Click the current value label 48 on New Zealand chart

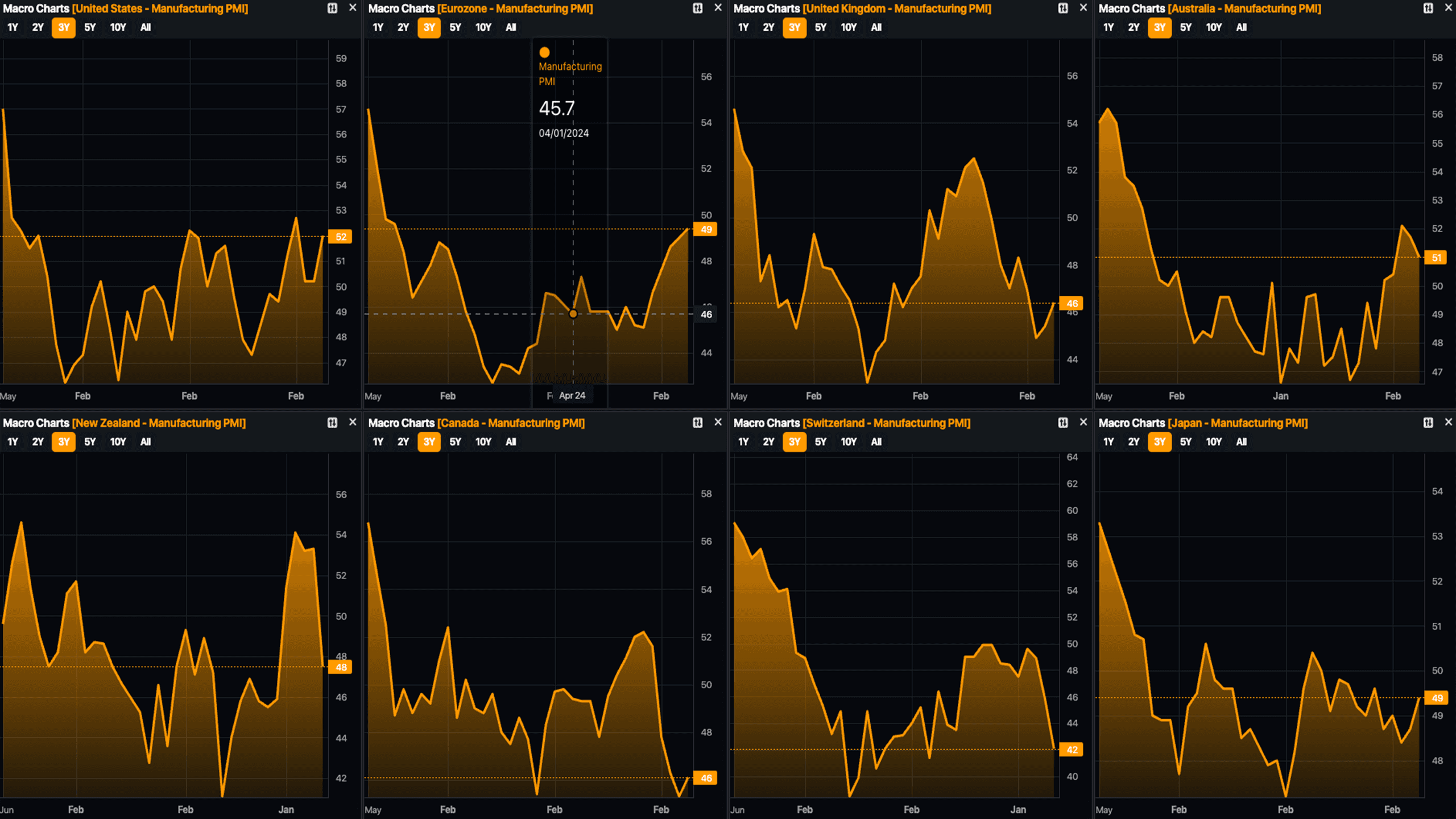(x=341, y=667)
